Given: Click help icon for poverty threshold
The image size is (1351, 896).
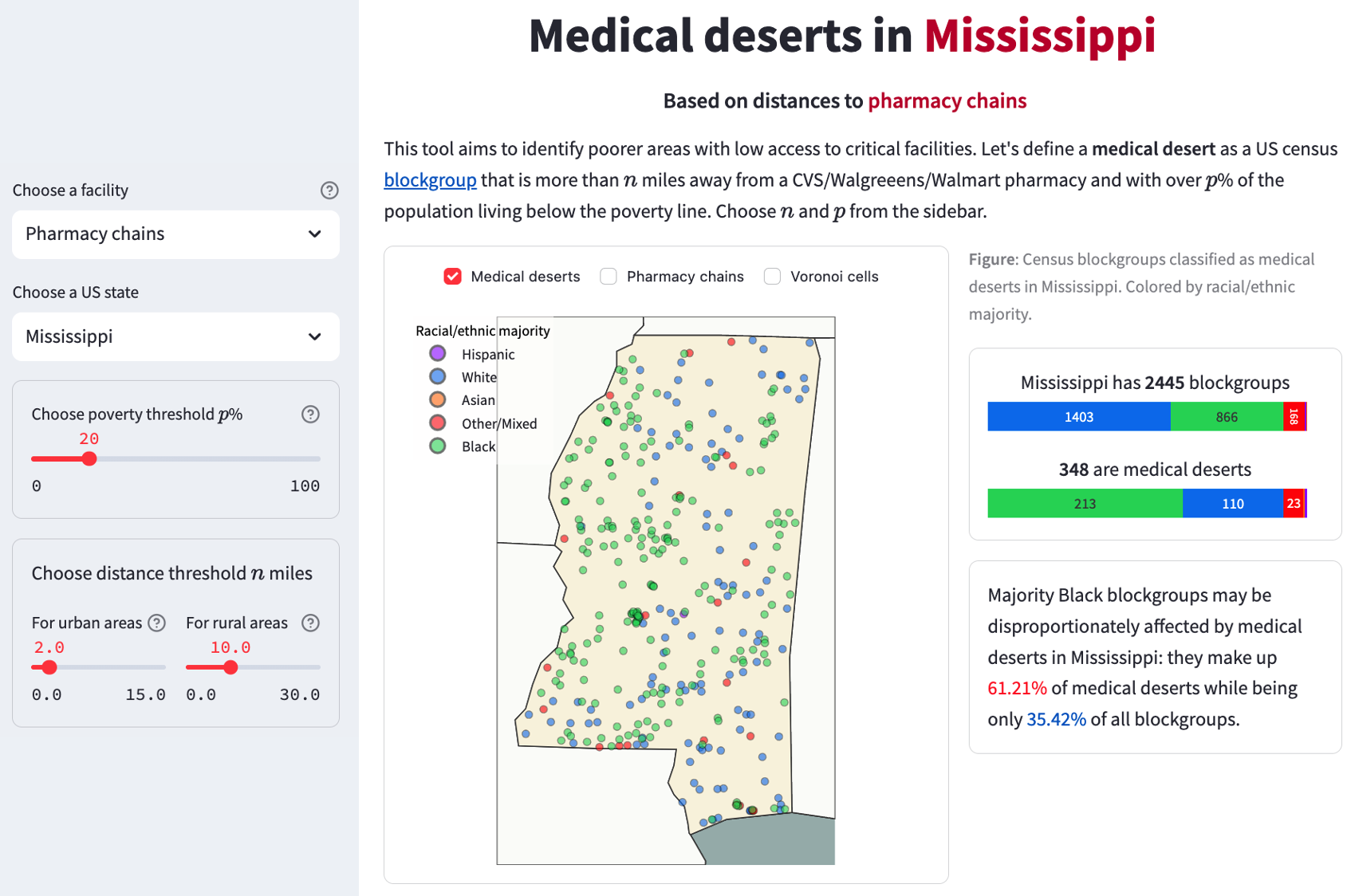Looking at the screenshot, I should 310,415.
